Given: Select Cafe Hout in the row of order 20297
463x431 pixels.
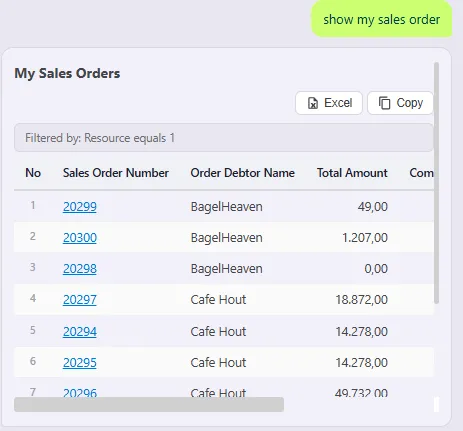Looking at the screenshot, I should (x=218, y=300).
